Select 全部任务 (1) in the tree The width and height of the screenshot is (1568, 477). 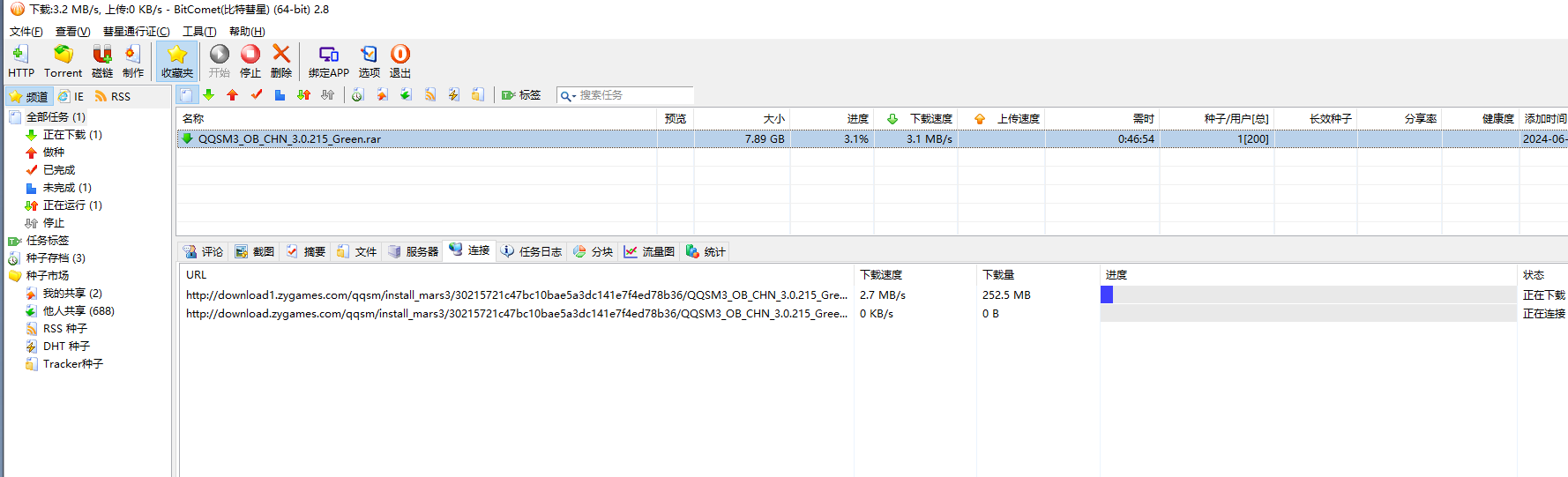pos(56,117)
